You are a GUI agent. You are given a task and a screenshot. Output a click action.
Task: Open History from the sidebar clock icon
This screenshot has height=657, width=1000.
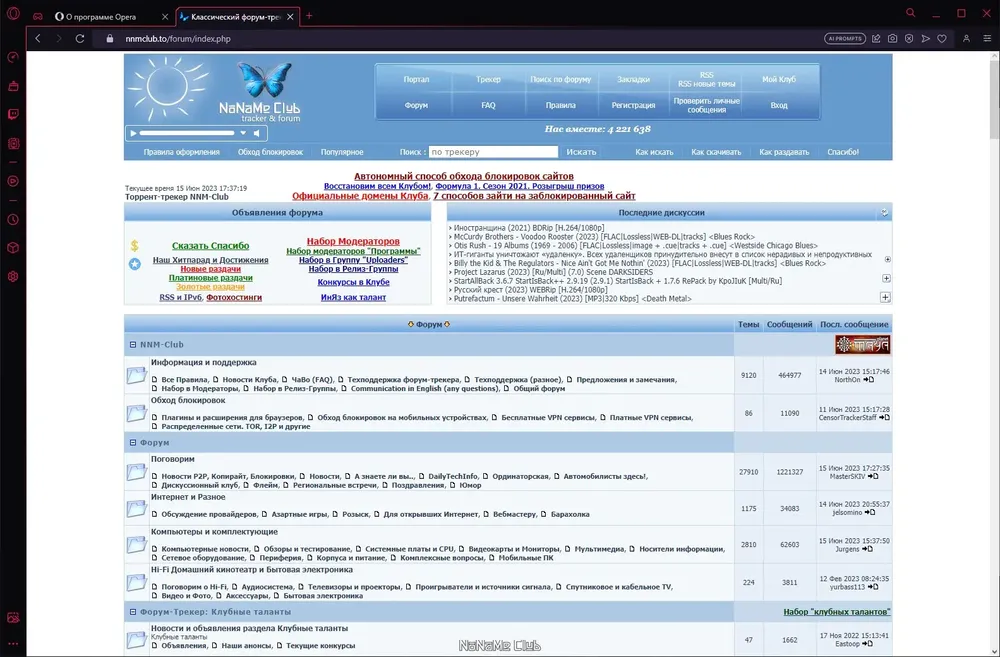click(x=13, y=219)
